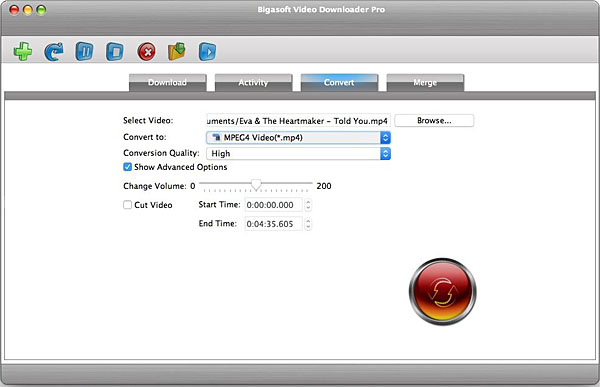Enable the Cut Video checkbox
600x387 pixels.
point(127,205)
